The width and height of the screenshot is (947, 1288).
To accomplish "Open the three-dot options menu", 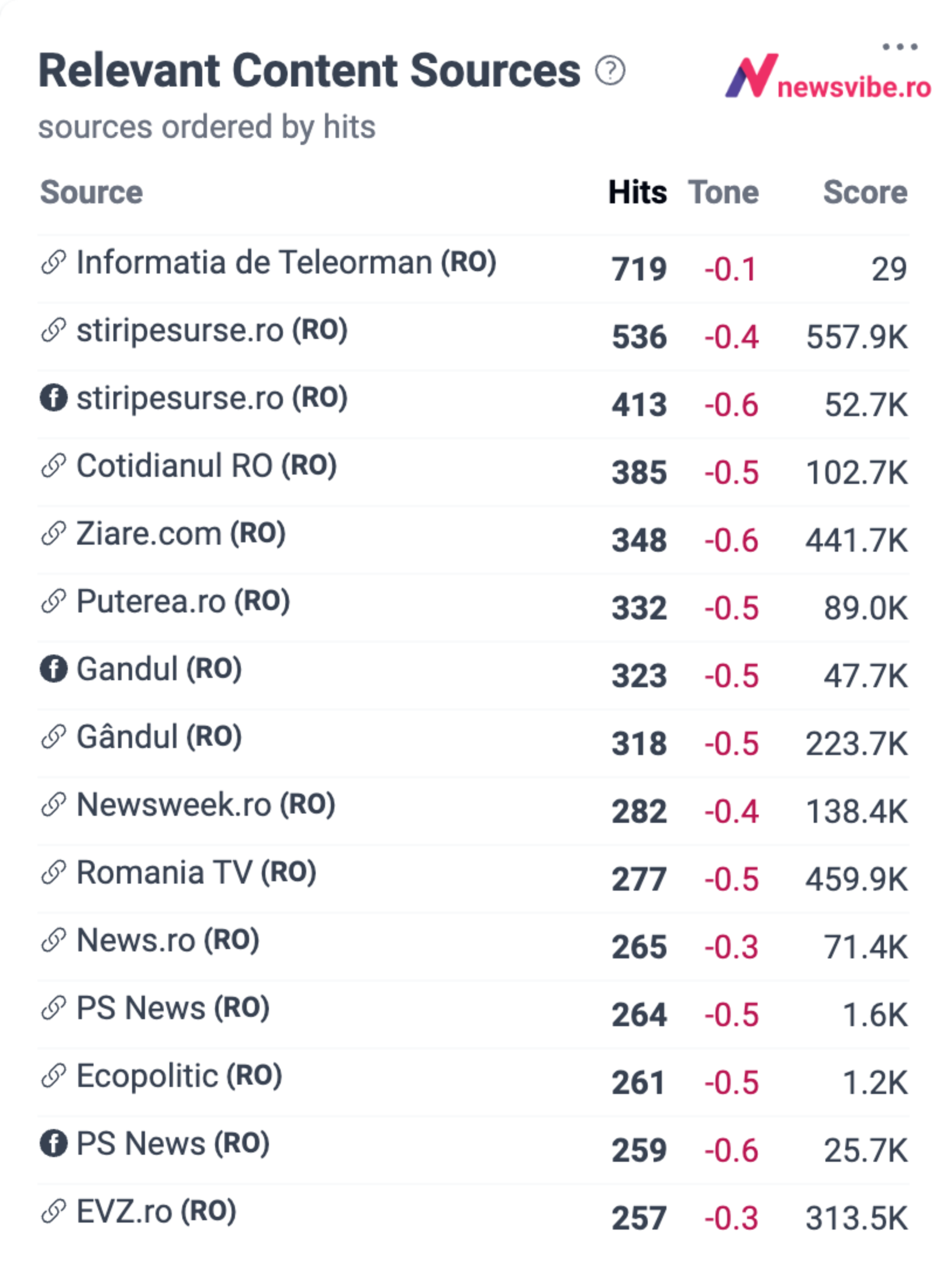I will [900, 47].
